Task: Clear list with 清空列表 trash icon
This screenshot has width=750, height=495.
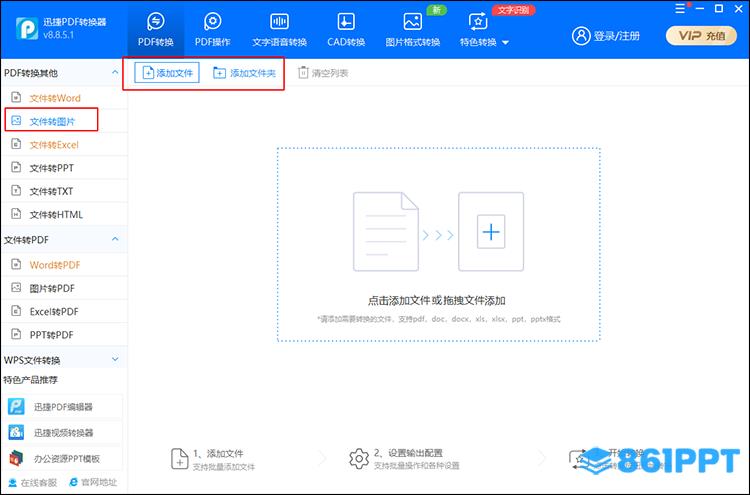Action: (x=303, y=73)
